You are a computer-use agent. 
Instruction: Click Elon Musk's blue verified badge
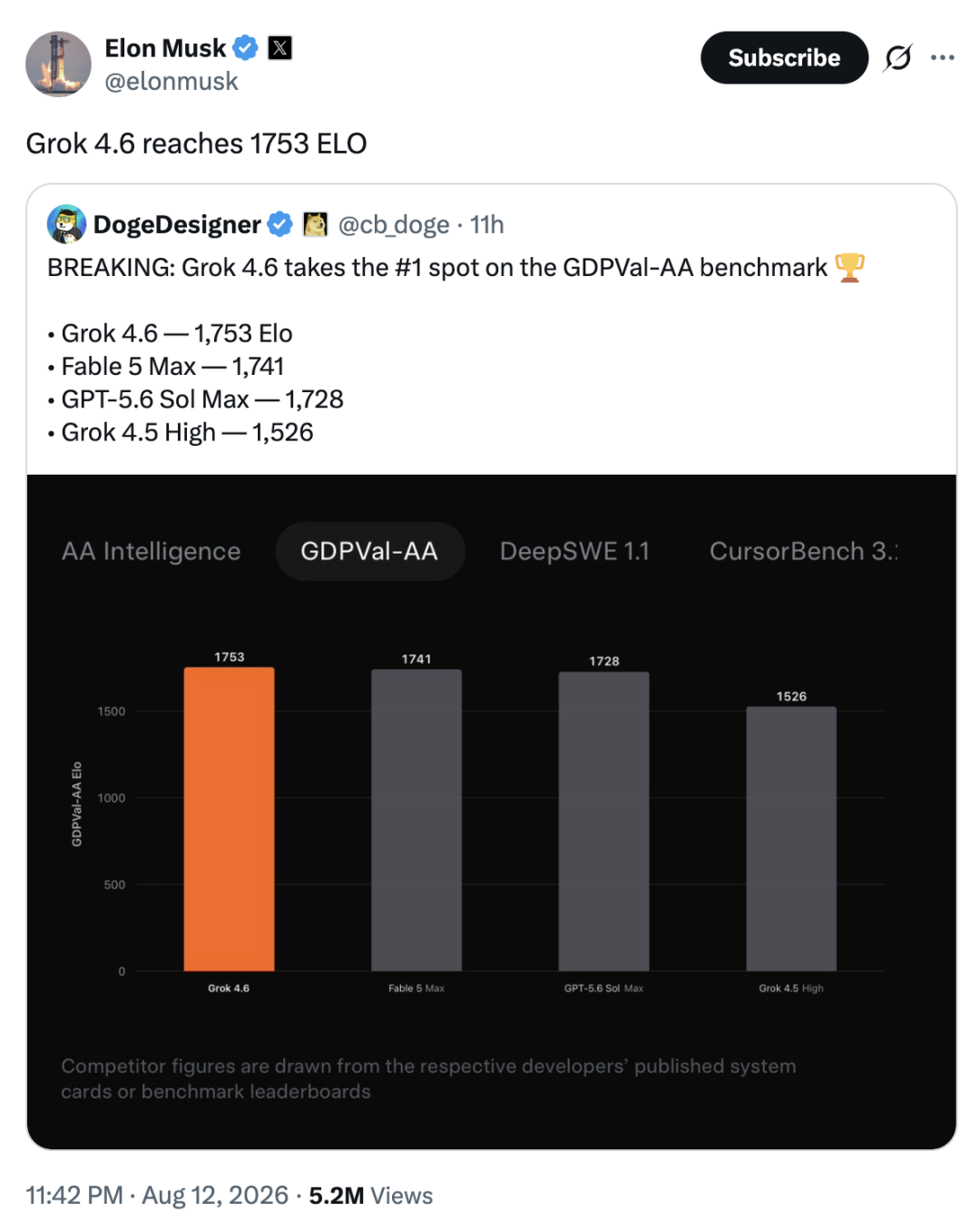pos(246,47)
